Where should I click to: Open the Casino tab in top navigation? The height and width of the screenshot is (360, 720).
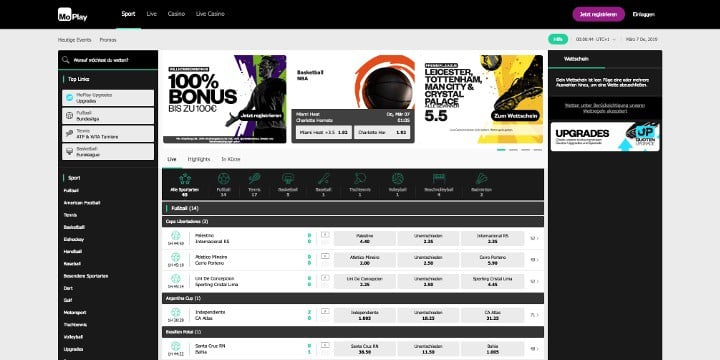[176, 14]
